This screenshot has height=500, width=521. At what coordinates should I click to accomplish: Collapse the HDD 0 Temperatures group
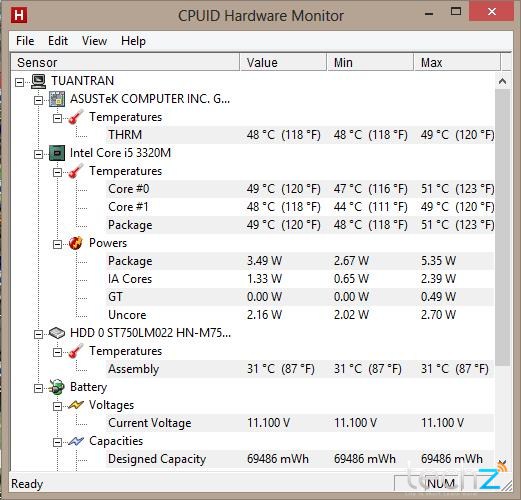pos(58,352)
